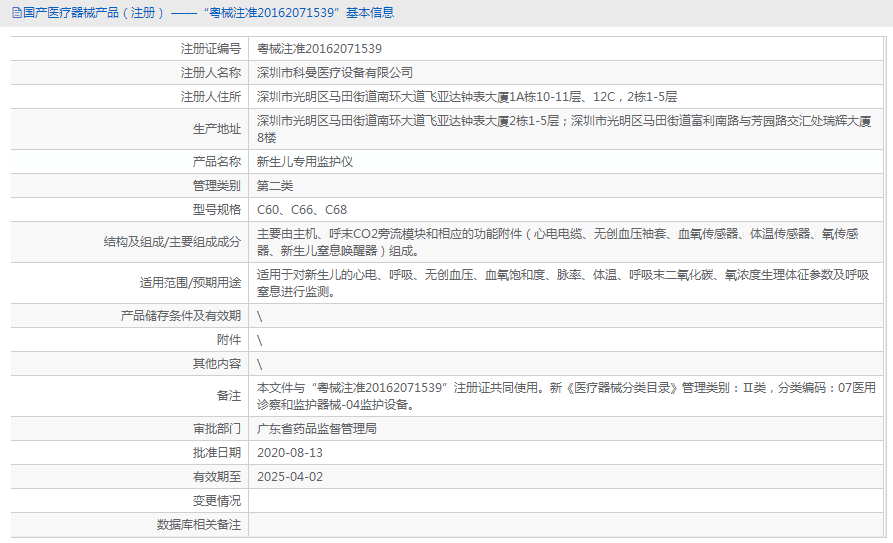Image resolution: width=893 pixels, height=543 pixels.
Task: Click the 备注 label
Action: coord(229,396)
